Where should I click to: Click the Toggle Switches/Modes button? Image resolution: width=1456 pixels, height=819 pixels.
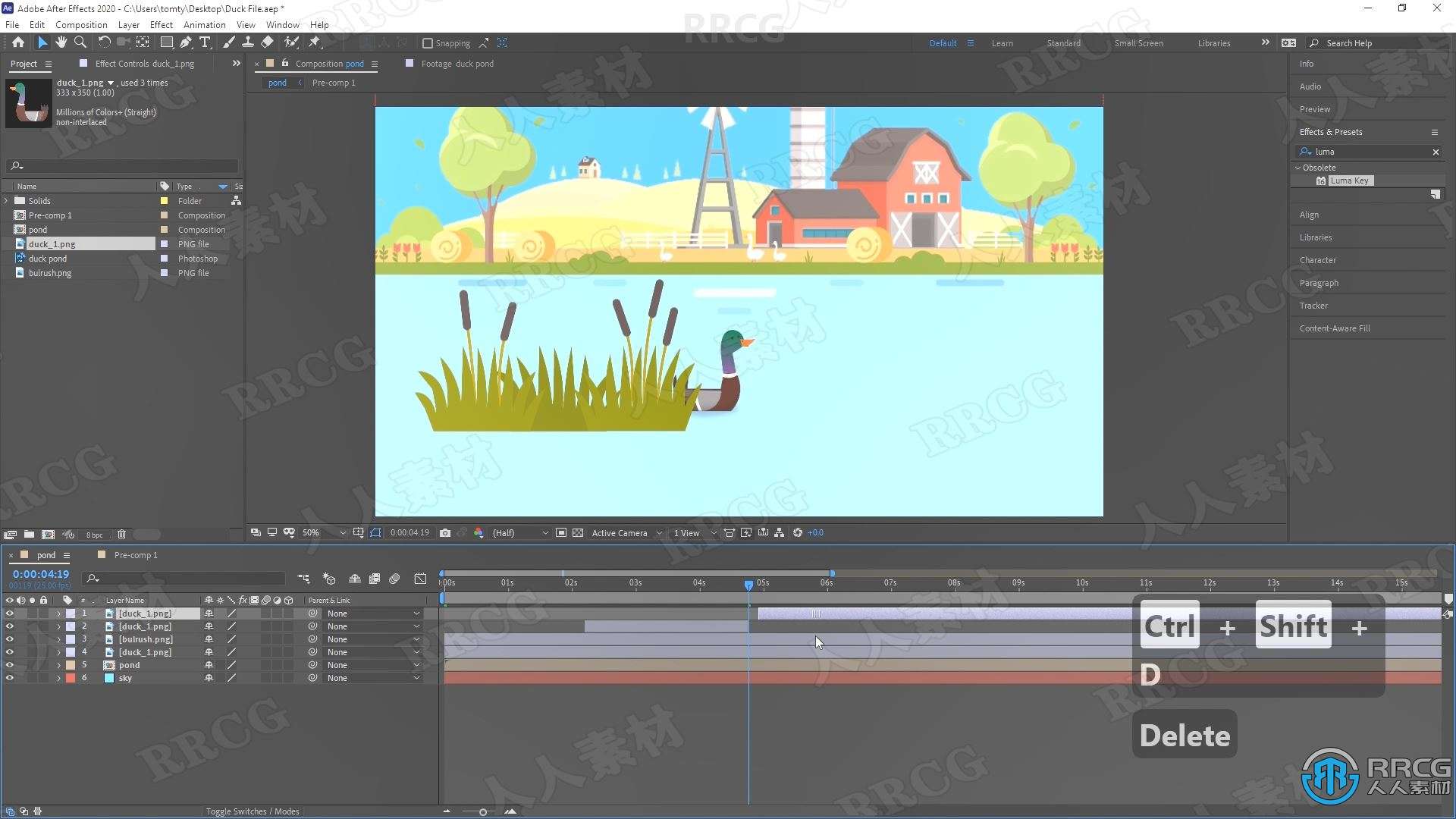pos(253,810)
